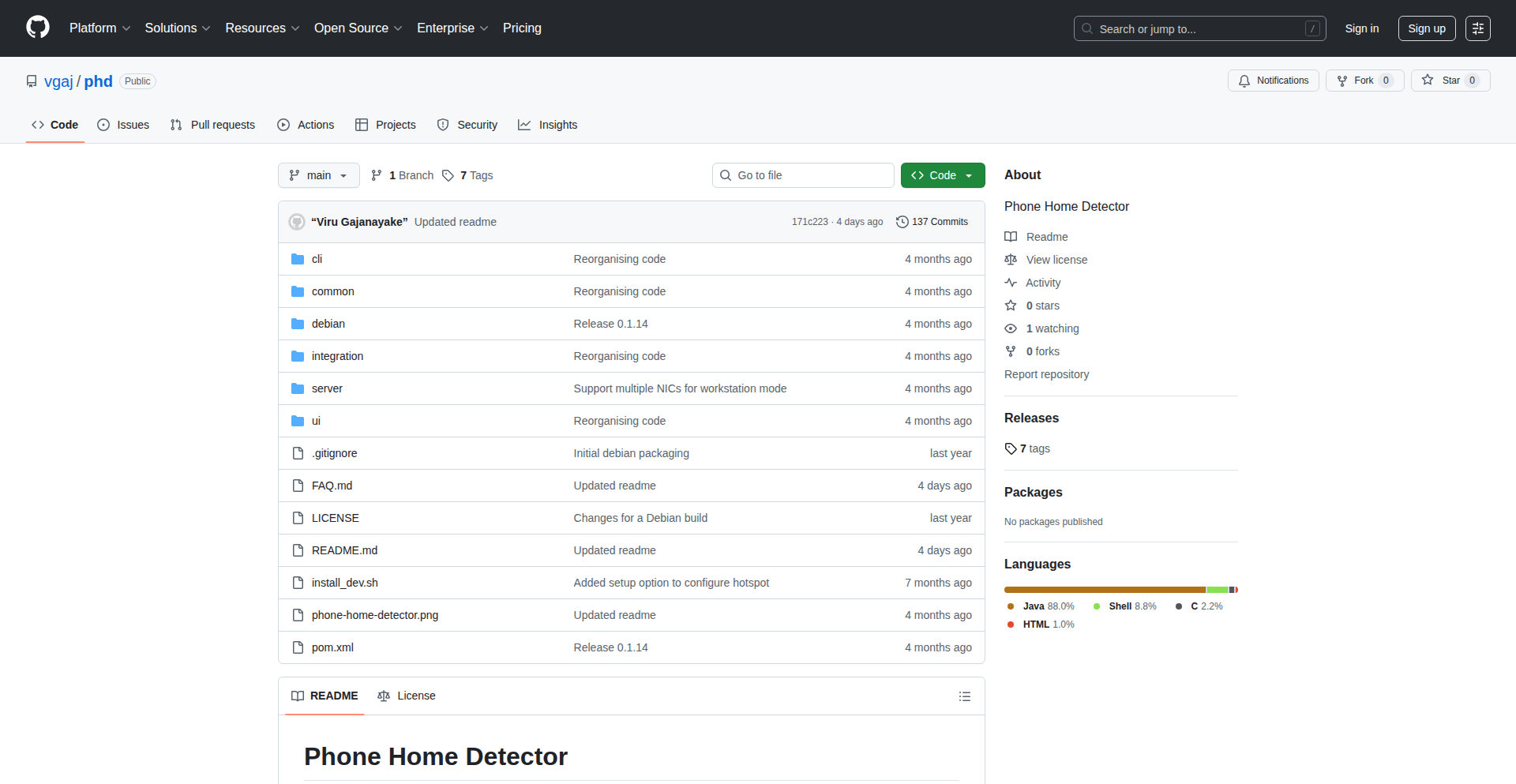The image size is (1516, 784).
Task: Click 1 watching in About section
Action: (x=1052, y=328)
